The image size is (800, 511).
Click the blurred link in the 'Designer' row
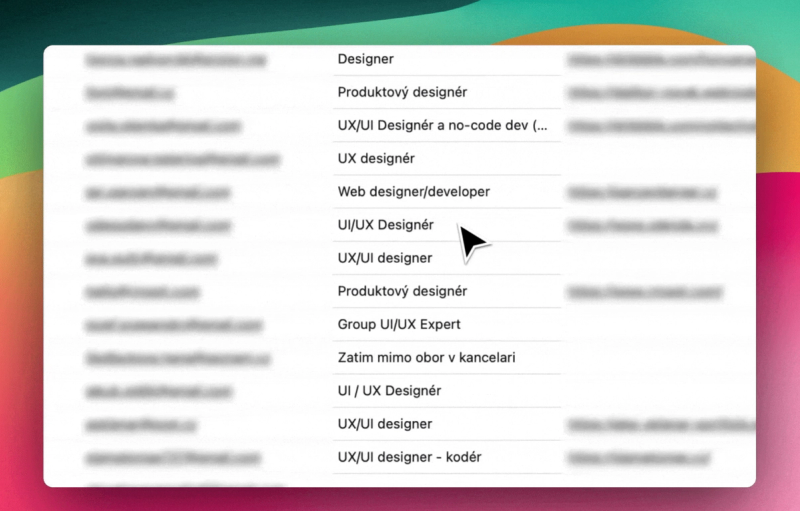[661, 60]
